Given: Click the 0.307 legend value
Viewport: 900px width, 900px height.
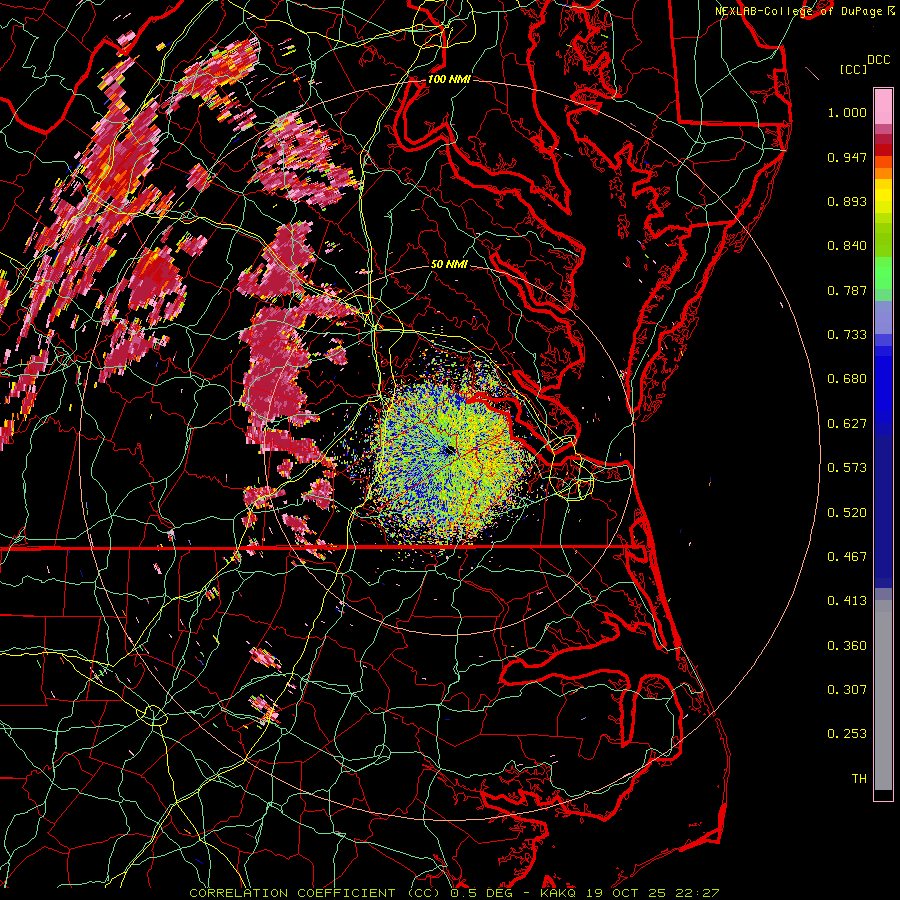Looking at the screenshot, I should 847,690.
